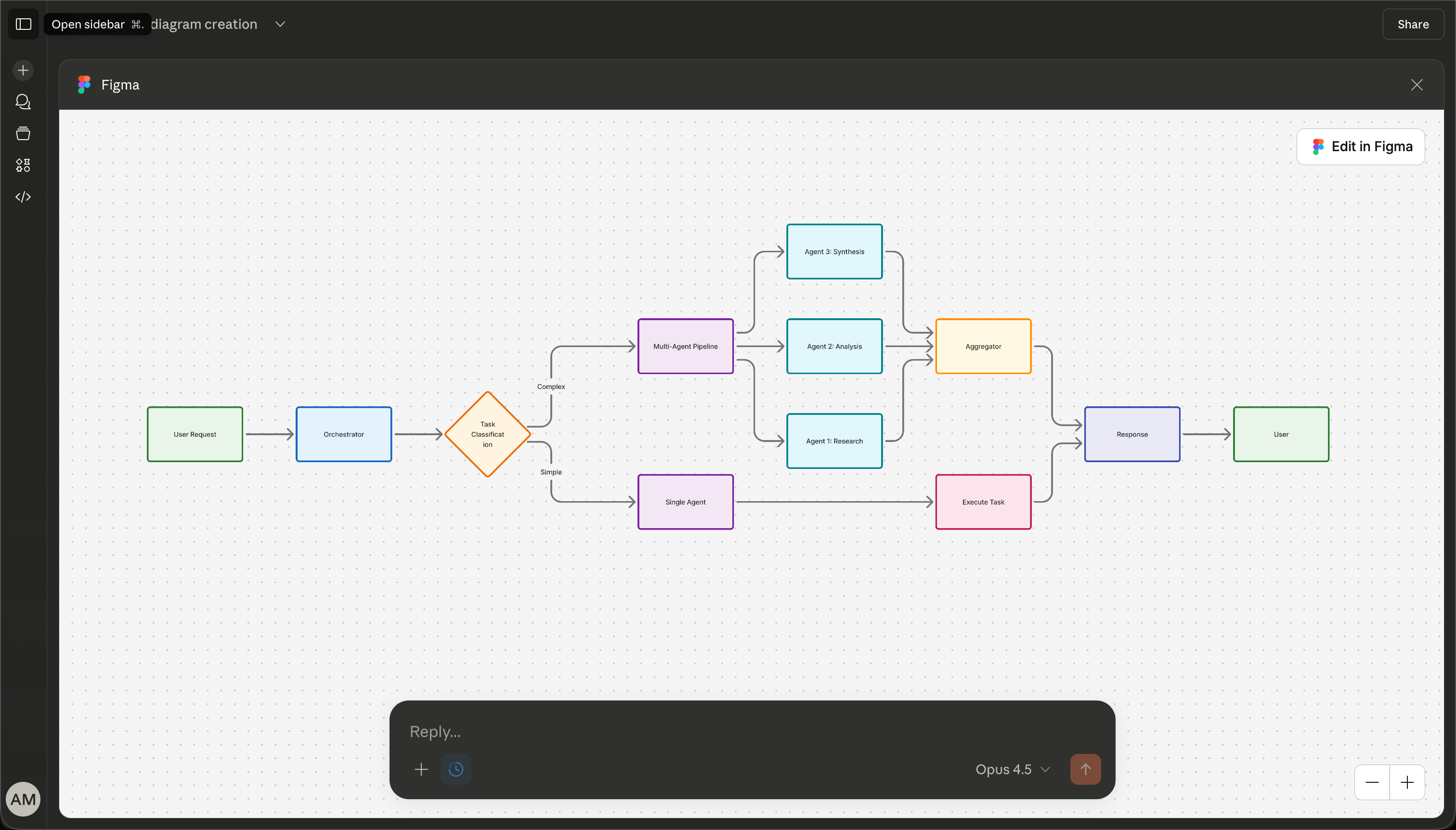This screenshot has height=830, width=1456.
Task: Open the projects stack icon in sidebar
Action: [23, 133]
